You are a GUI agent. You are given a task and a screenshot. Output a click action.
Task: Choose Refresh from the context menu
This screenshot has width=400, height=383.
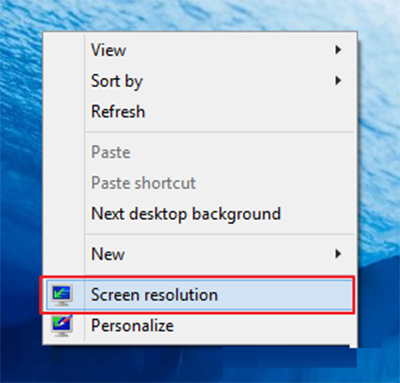pos(199,112)
